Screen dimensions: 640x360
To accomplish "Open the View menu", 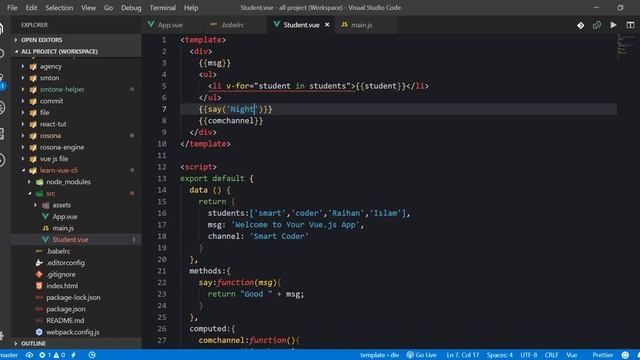I will coord(88,8).
